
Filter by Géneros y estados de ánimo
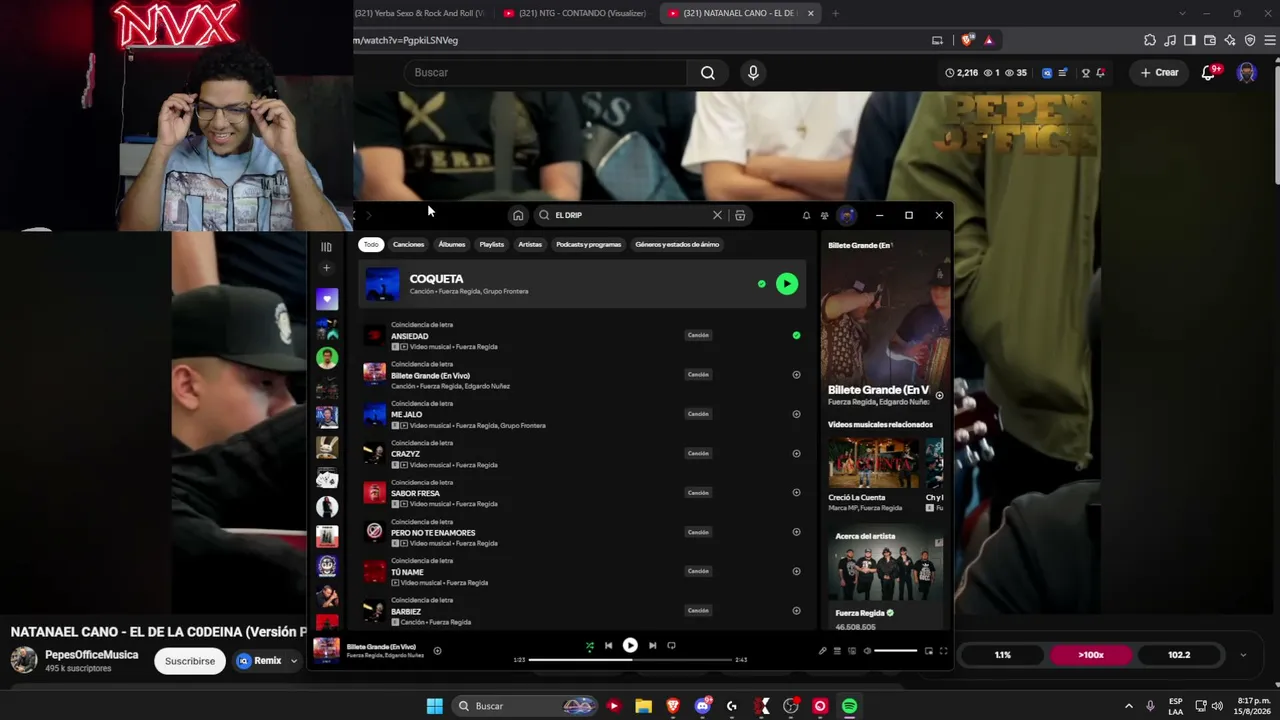(x=677, y=244)
